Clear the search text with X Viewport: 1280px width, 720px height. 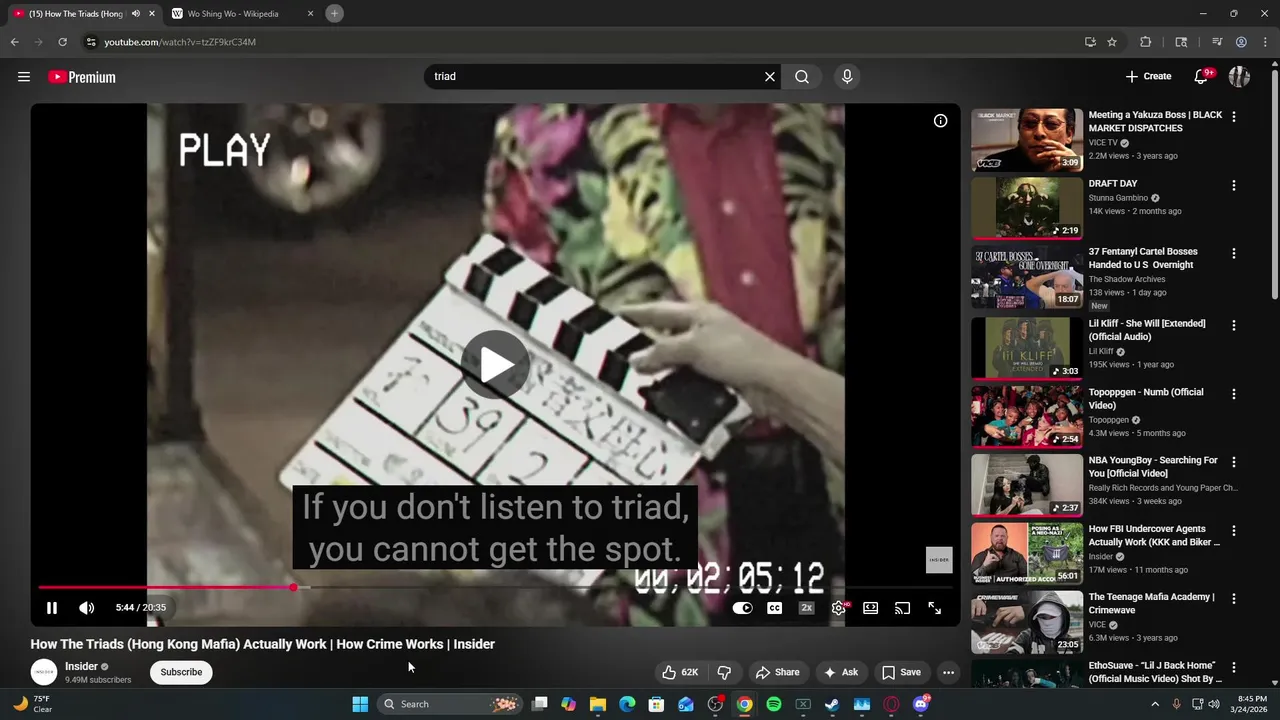pos(770,77)
